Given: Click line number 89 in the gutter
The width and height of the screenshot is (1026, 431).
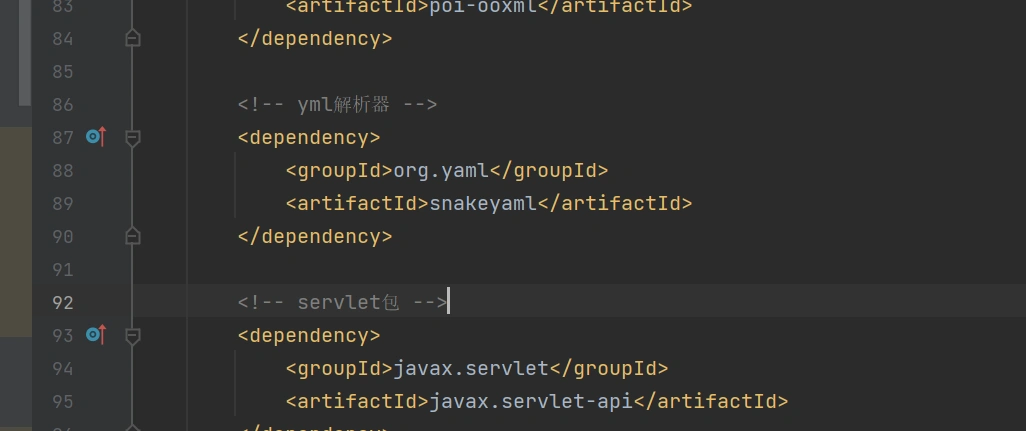Looking at the screenshot, I should click(62, 204).
